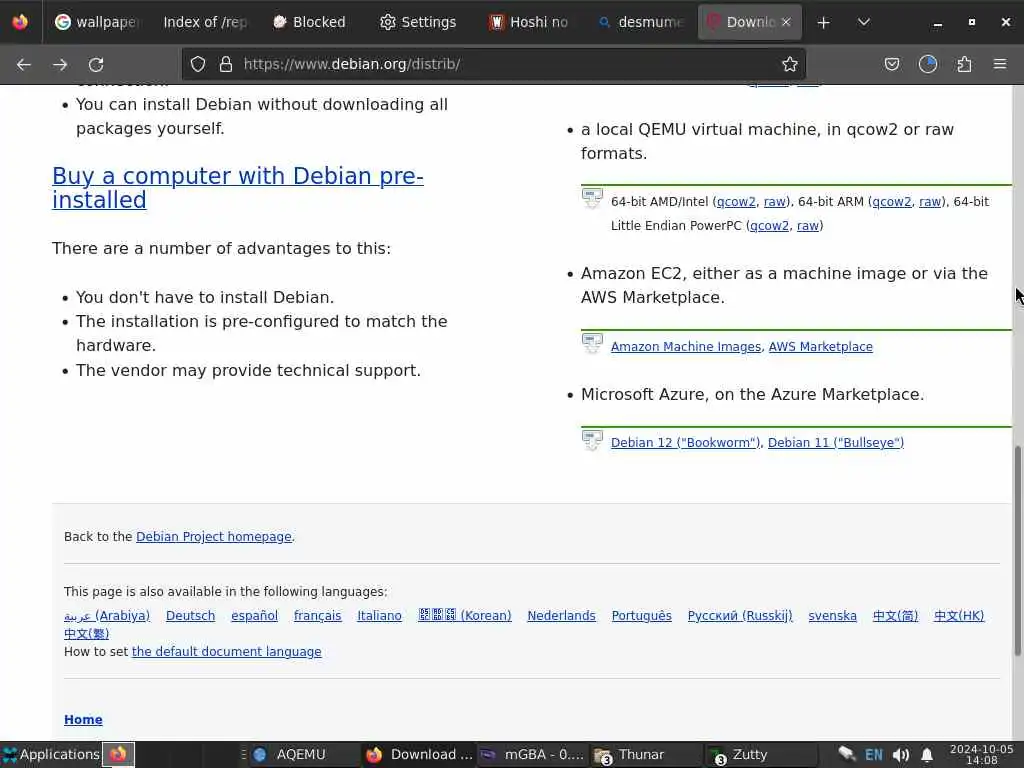Switch to the wallpaper Google tab
The width and height of the screenshot is (1024, 768).
pyautogui.click(x=97, y=22)
